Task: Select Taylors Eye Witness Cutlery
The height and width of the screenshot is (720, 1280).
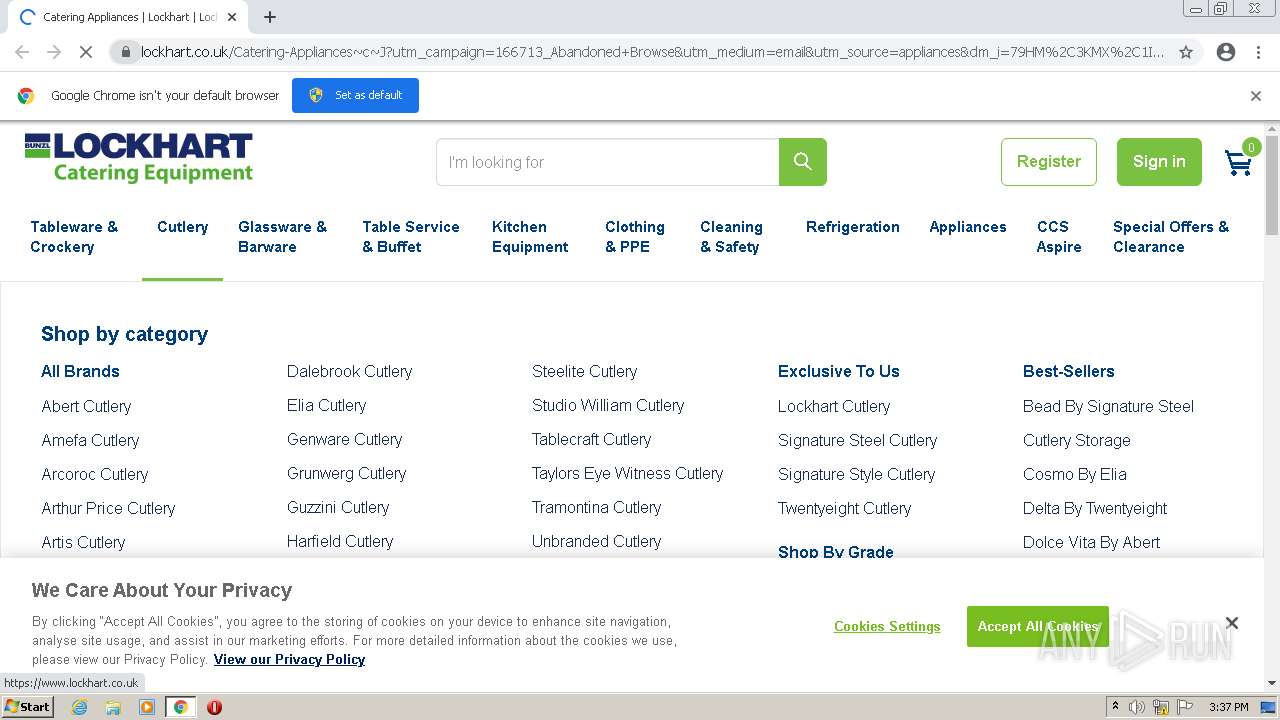Action: point(627,473)
